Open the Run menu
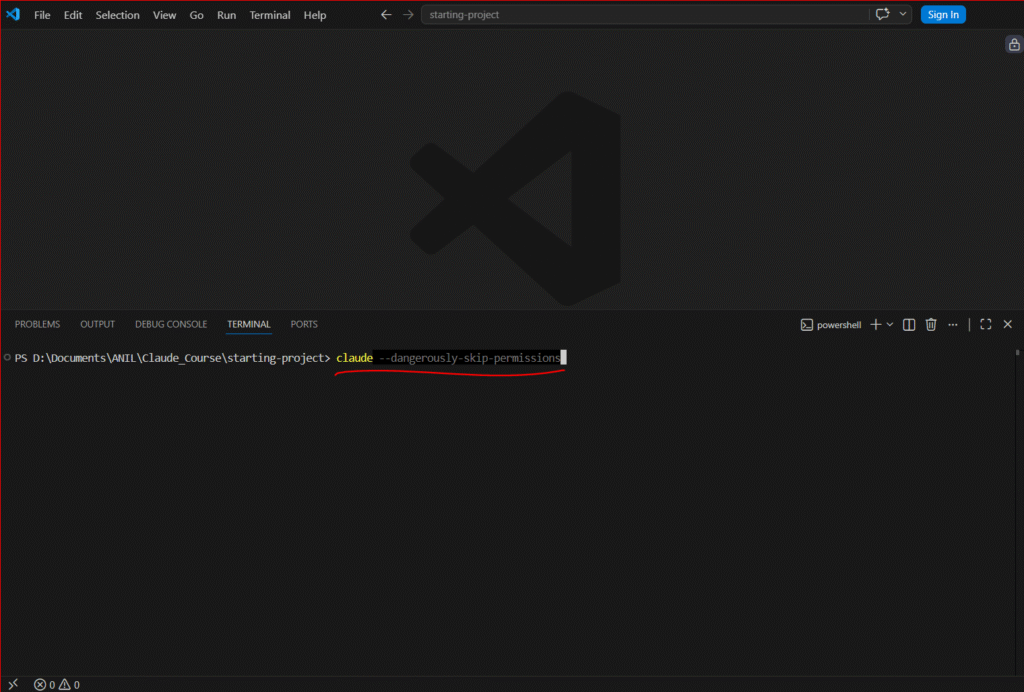This screenshot has width=1024, height=692. point(227,15)
